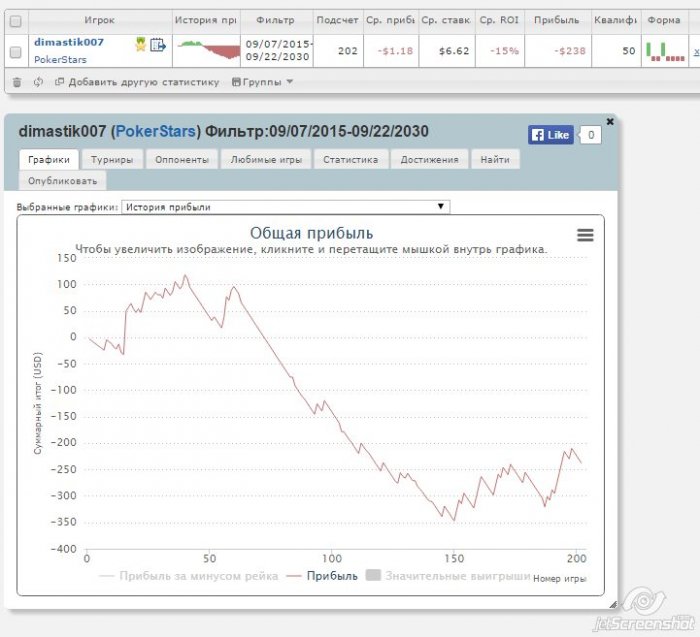
Task: Toggle the Прибыль legend series
Action: click(322, 576)
